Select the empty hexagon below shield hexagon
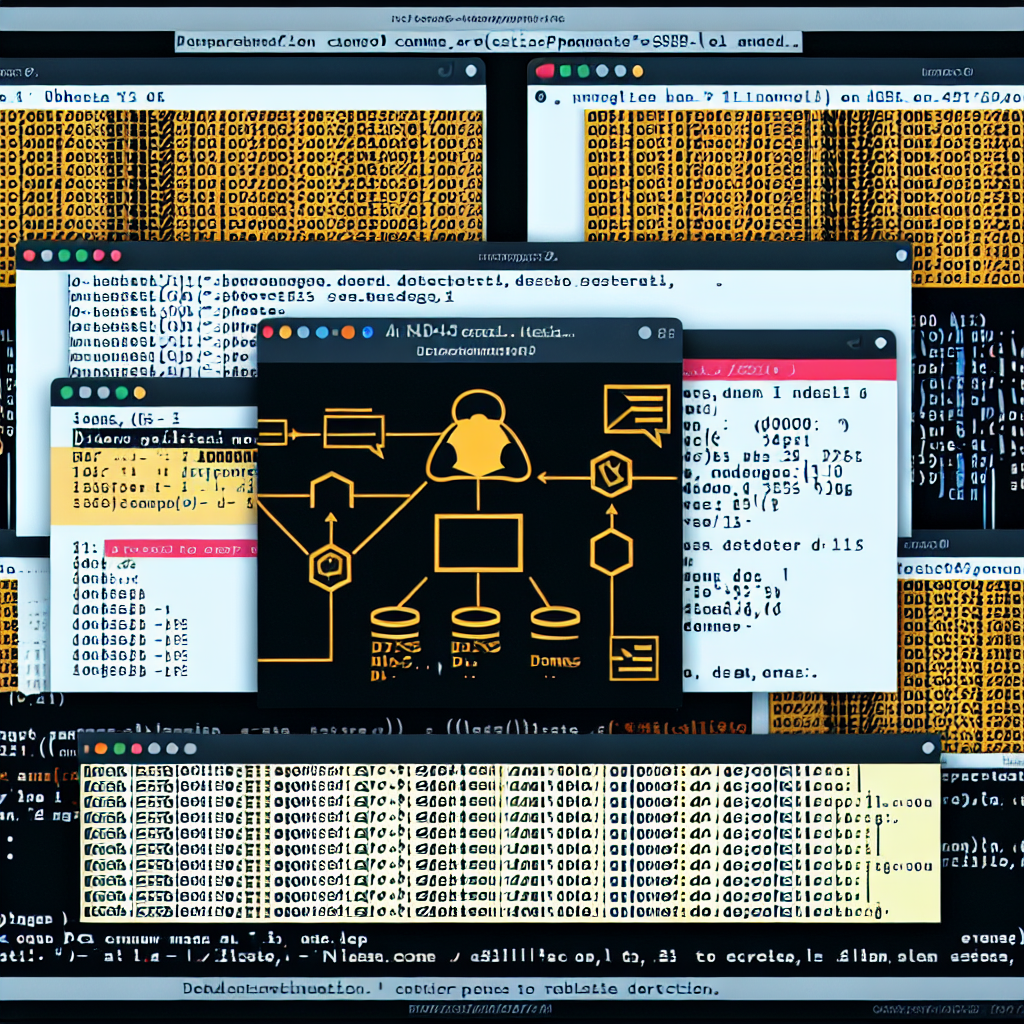The height and width of the screenshot is (1024, 1024). coord(610,552)
